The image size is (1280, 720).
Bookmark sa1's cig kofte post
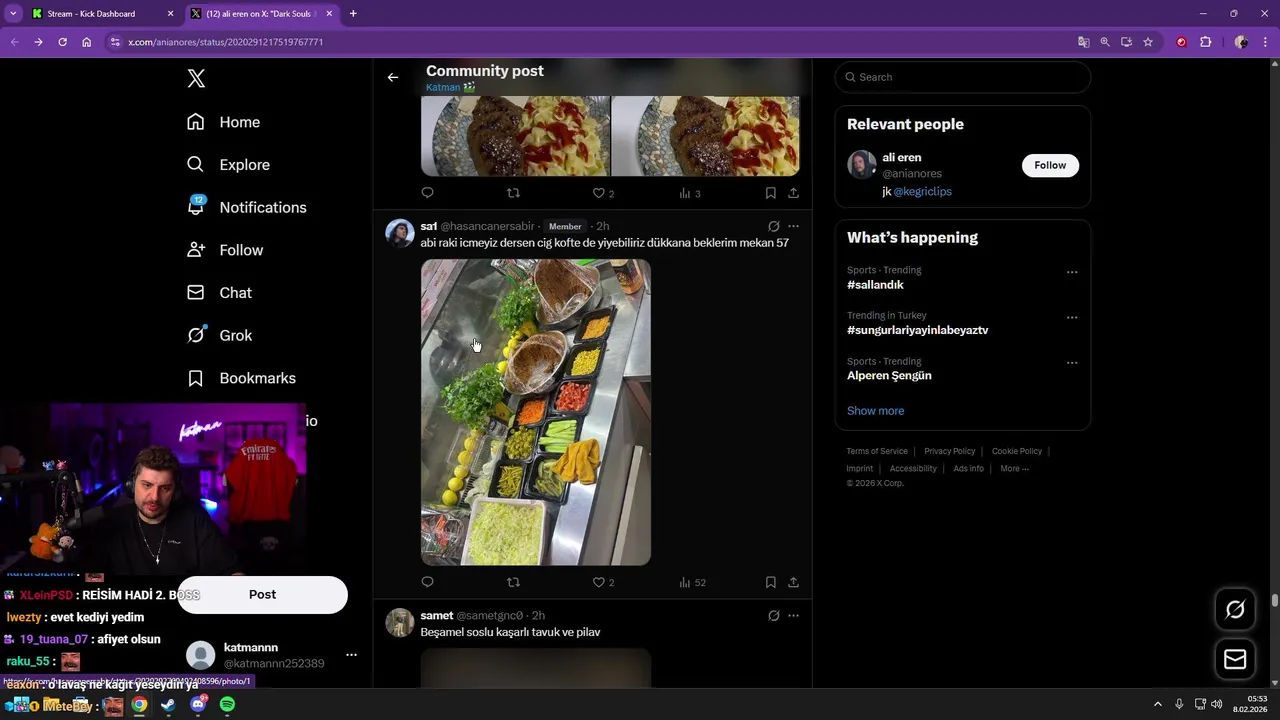pyautogui.click(x=770, y=582)
